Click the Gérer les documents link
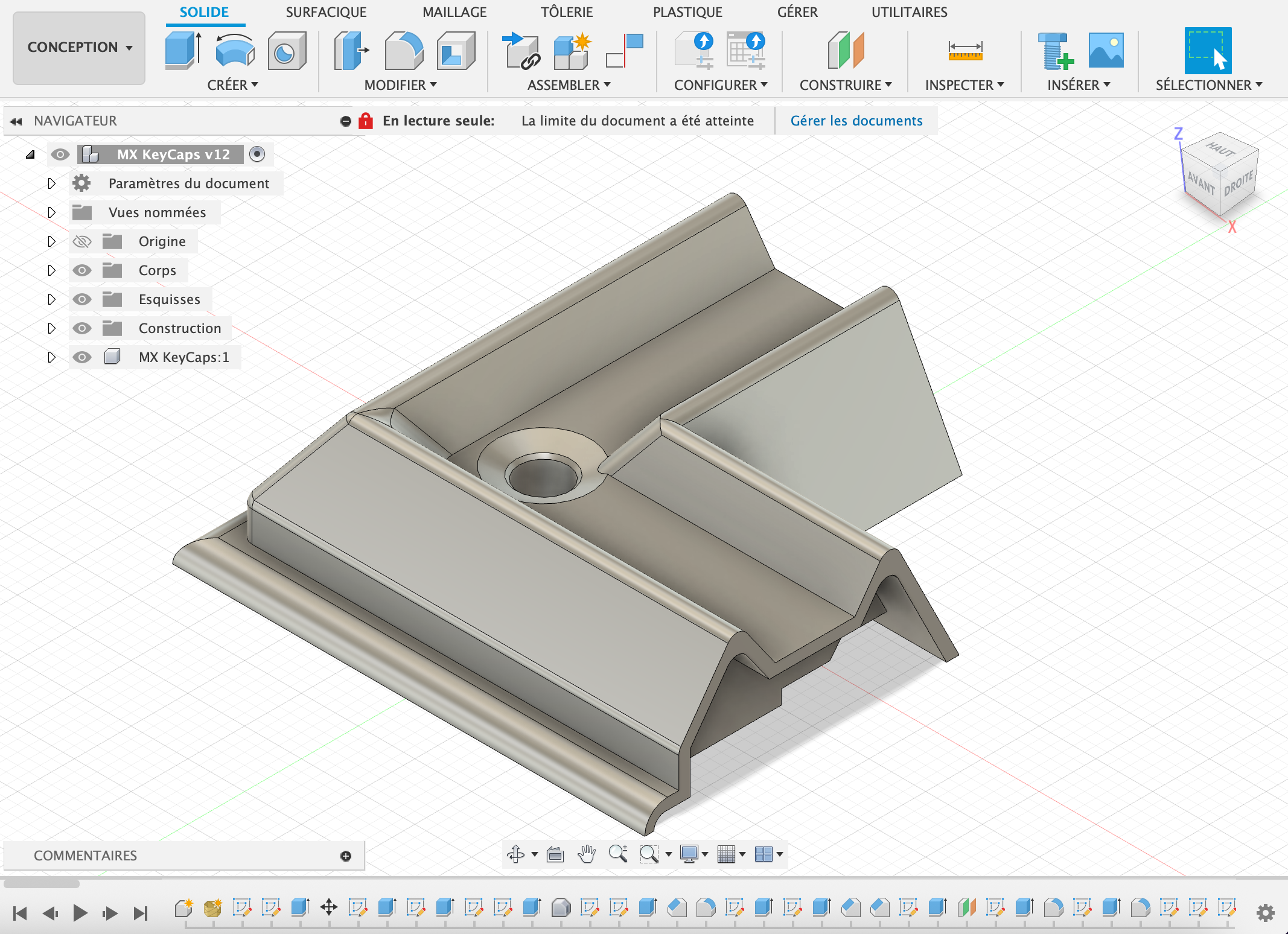Image resolution: width=1288 pixels, height=934 pixels. click(x=856, y=121)
